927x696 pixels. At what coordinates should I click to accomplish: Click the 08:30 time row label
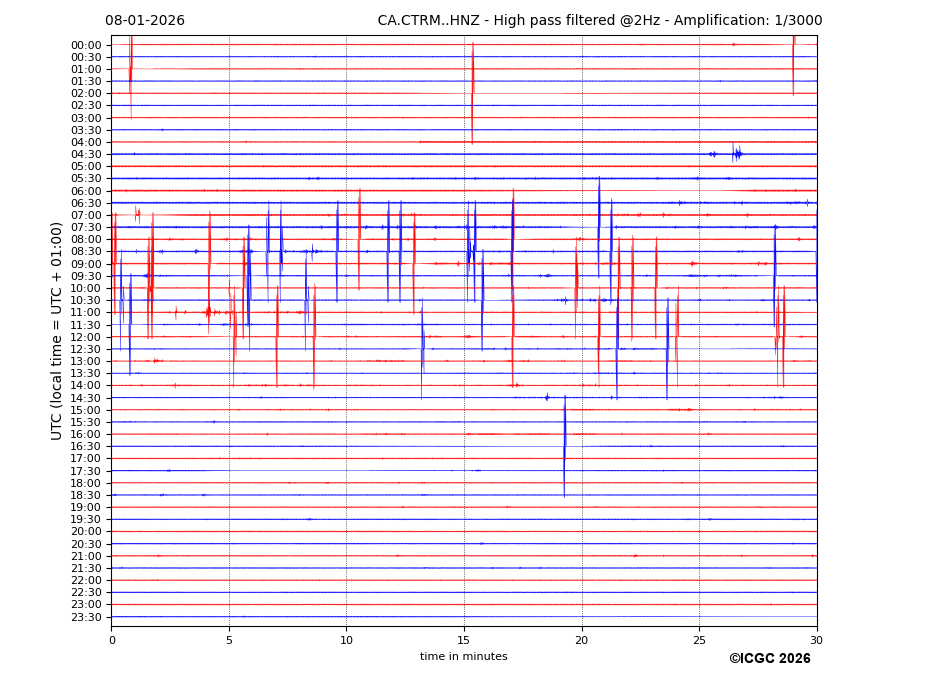coord(85,252)
